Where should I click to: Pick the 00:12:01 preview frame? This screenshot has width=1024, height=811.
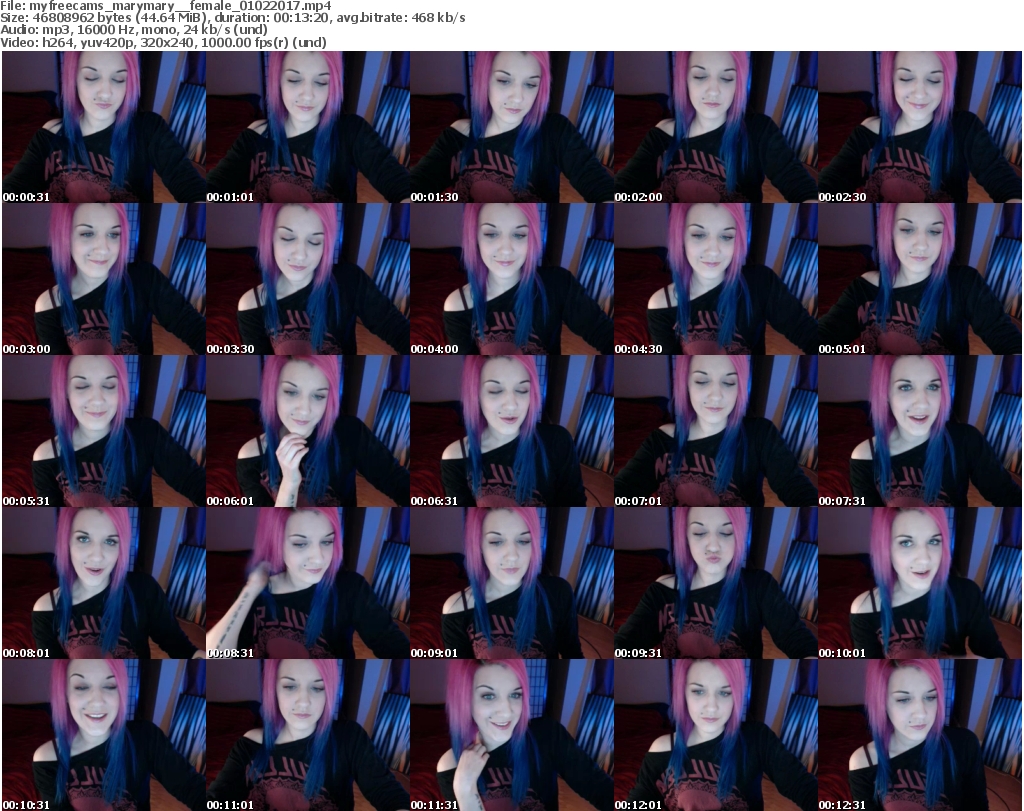pyautogui.click(x=716, y=735)
